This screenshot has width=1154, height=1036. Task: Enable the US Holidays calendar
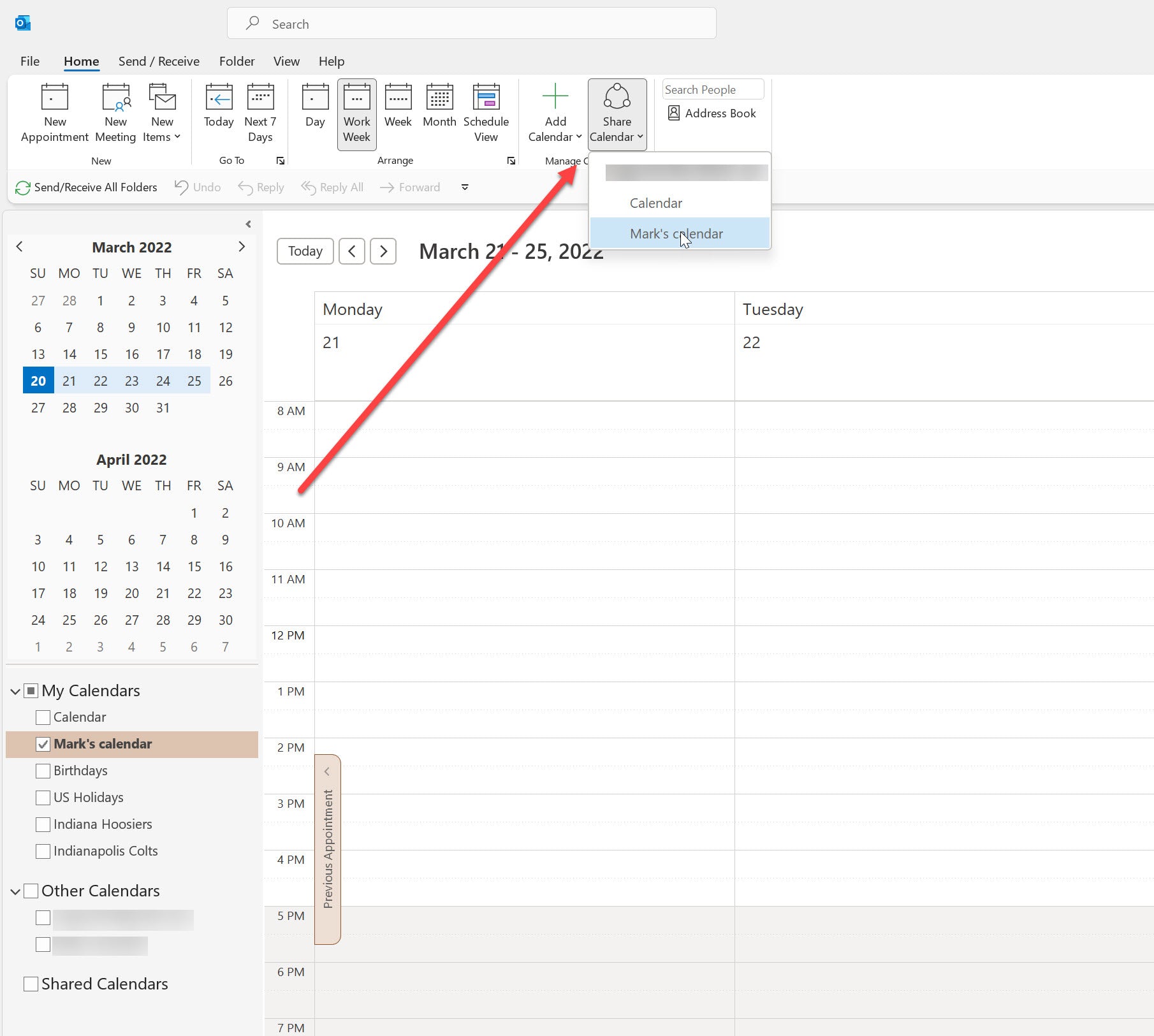43,798
